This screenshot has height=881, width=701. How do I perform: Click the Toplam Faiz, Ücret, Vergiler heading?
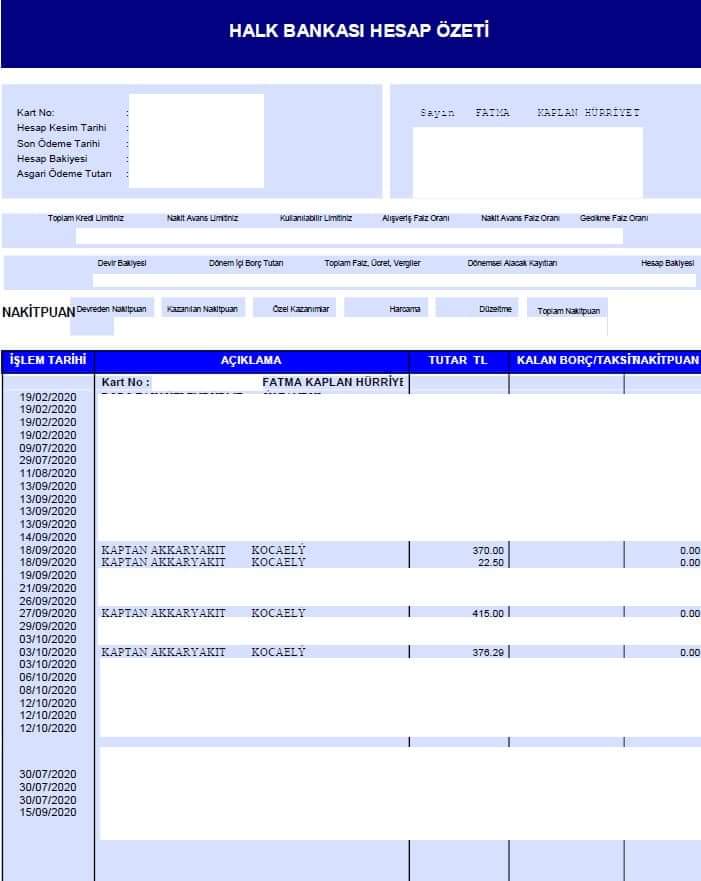pos(372,263)
